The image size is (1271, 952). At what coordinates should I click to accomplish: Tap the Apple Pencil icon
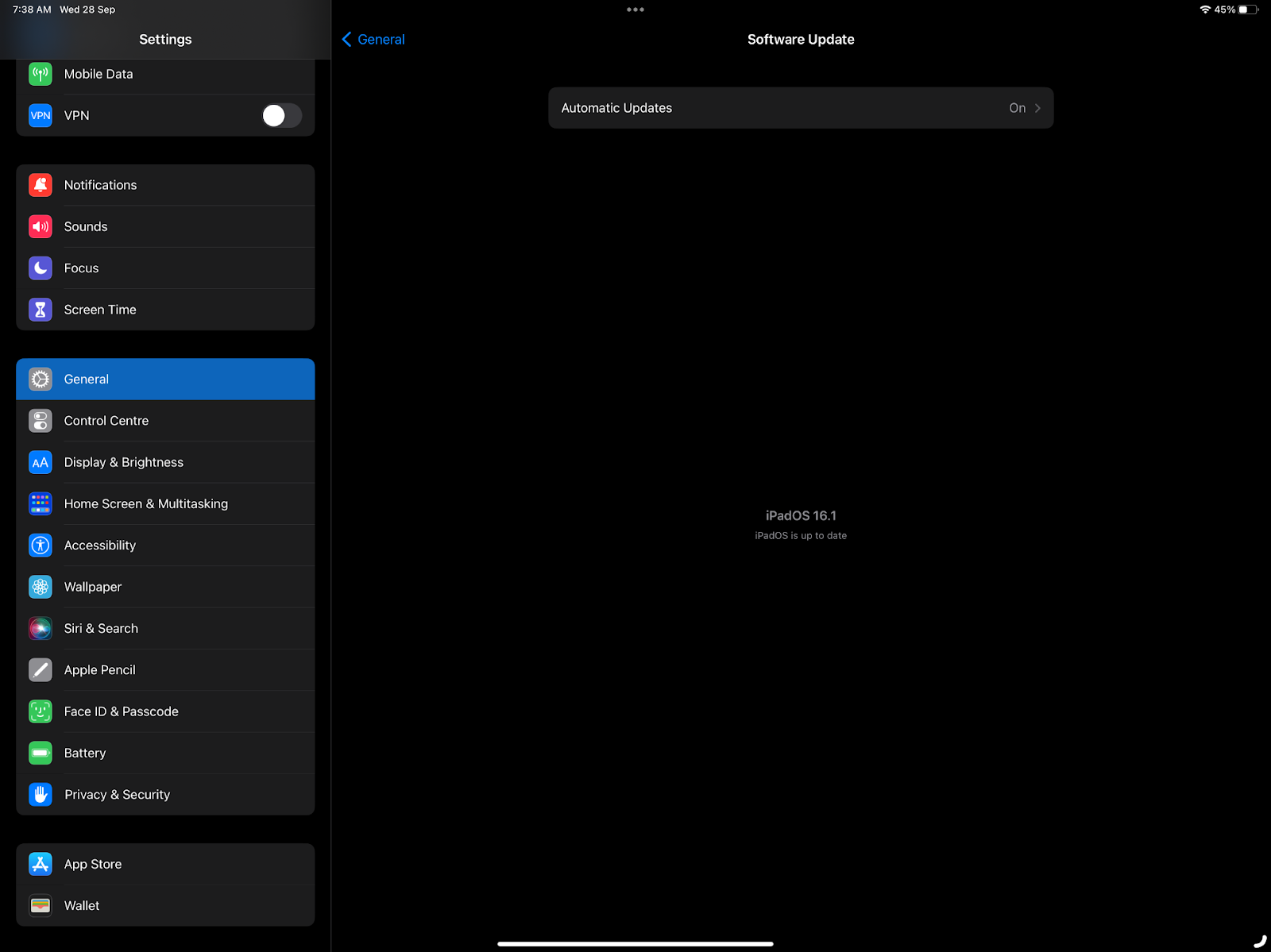tap(41, 670)
